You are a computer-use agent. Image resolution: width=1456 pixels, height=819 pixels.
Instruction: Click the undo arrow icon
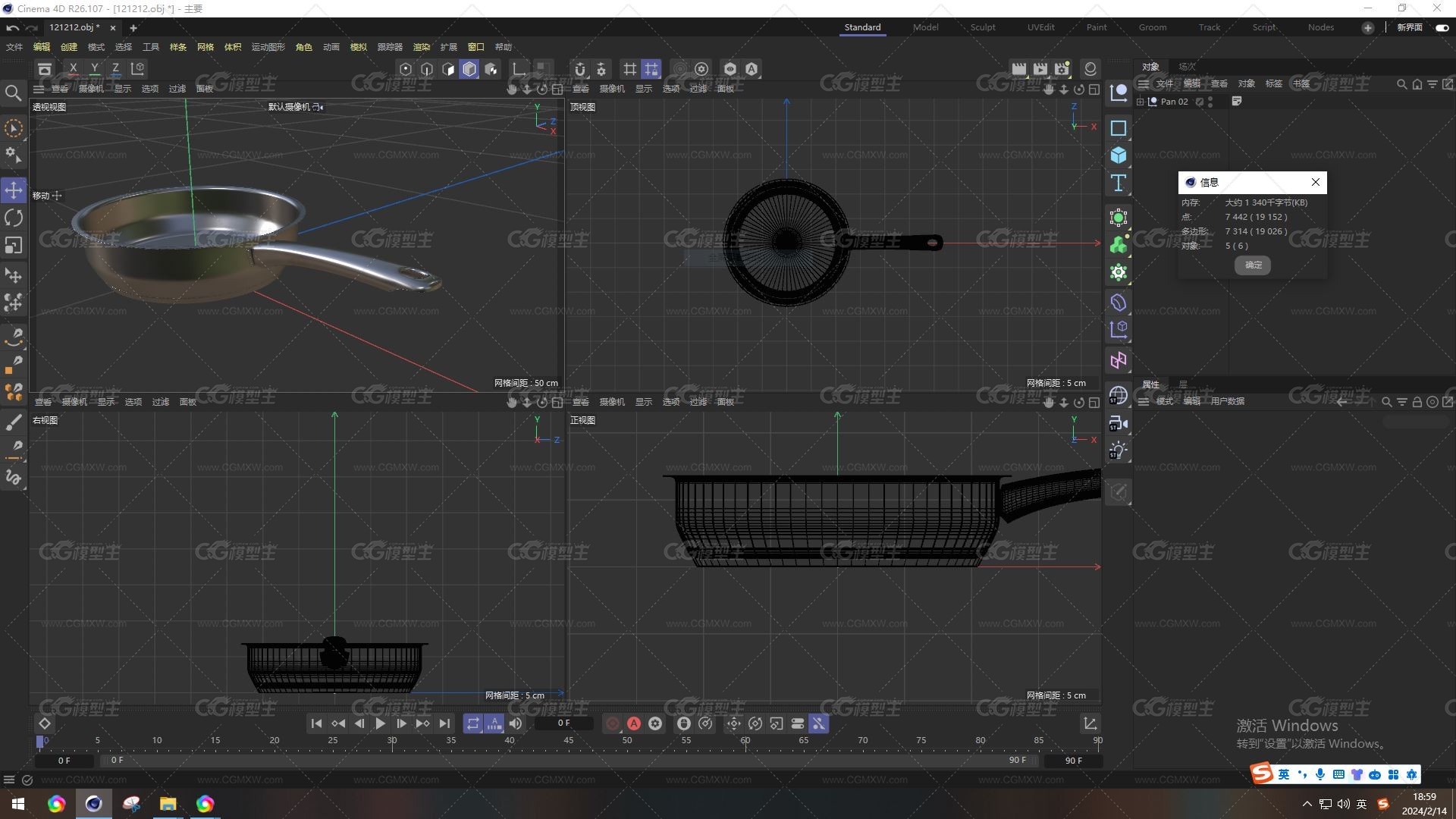tap(12, 28)
